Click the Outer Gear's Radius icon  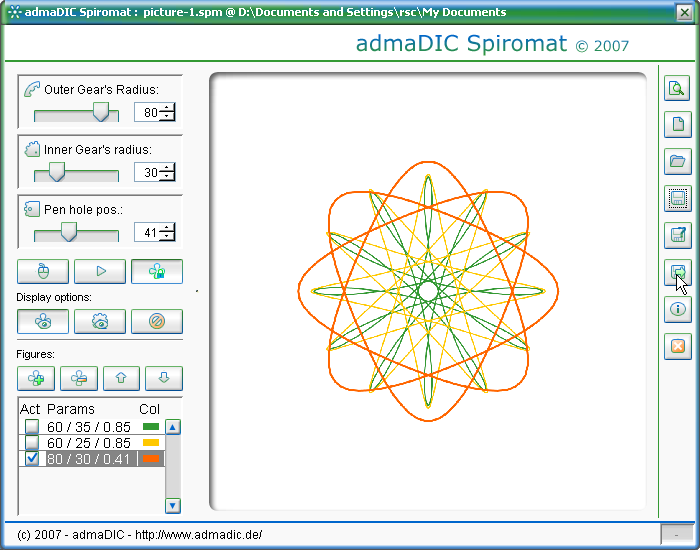[x=32, y=89]
